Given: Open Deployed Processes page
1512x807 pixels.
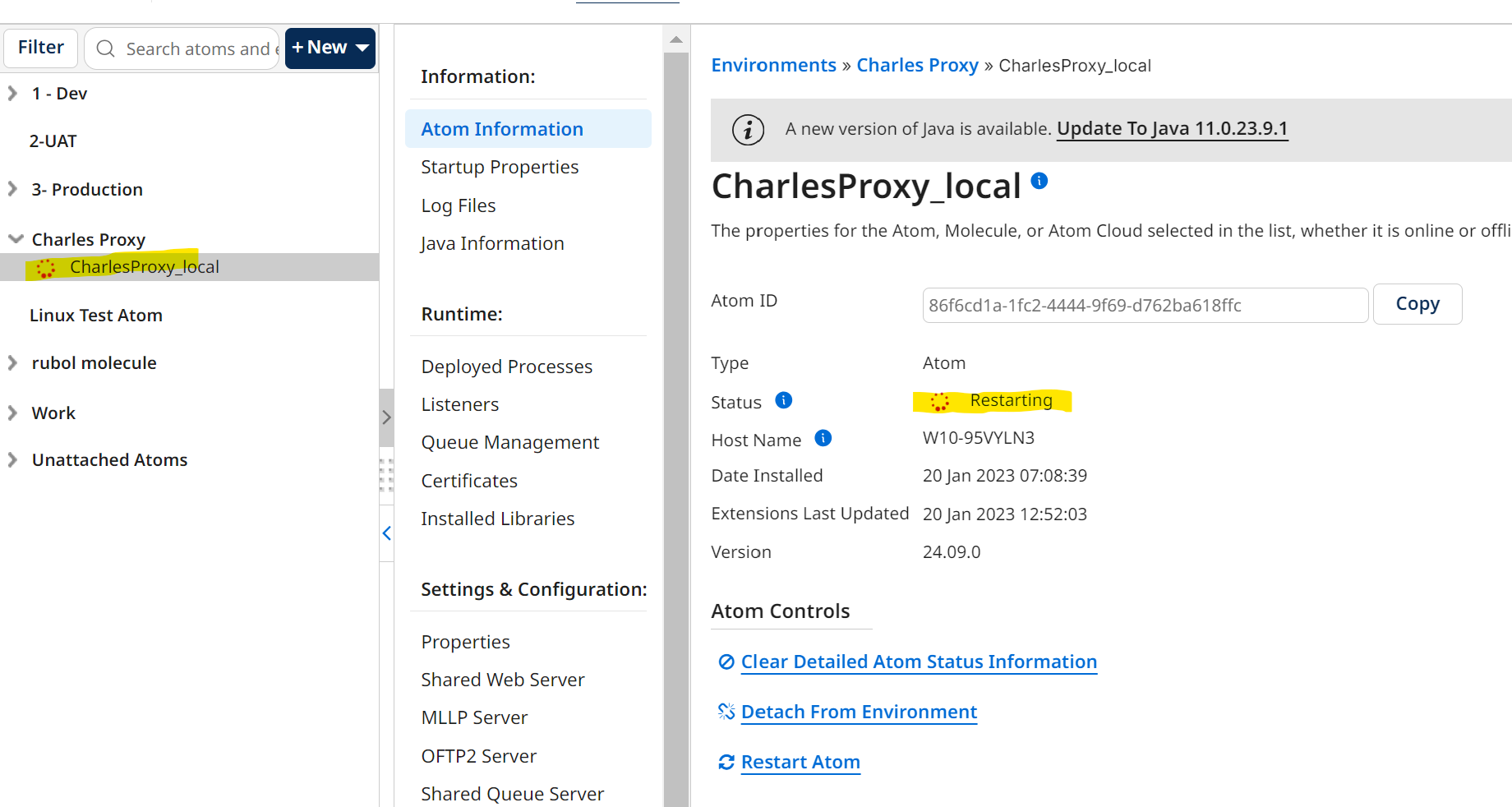Looking at the screenshot, I should click(x=506, y=367).
